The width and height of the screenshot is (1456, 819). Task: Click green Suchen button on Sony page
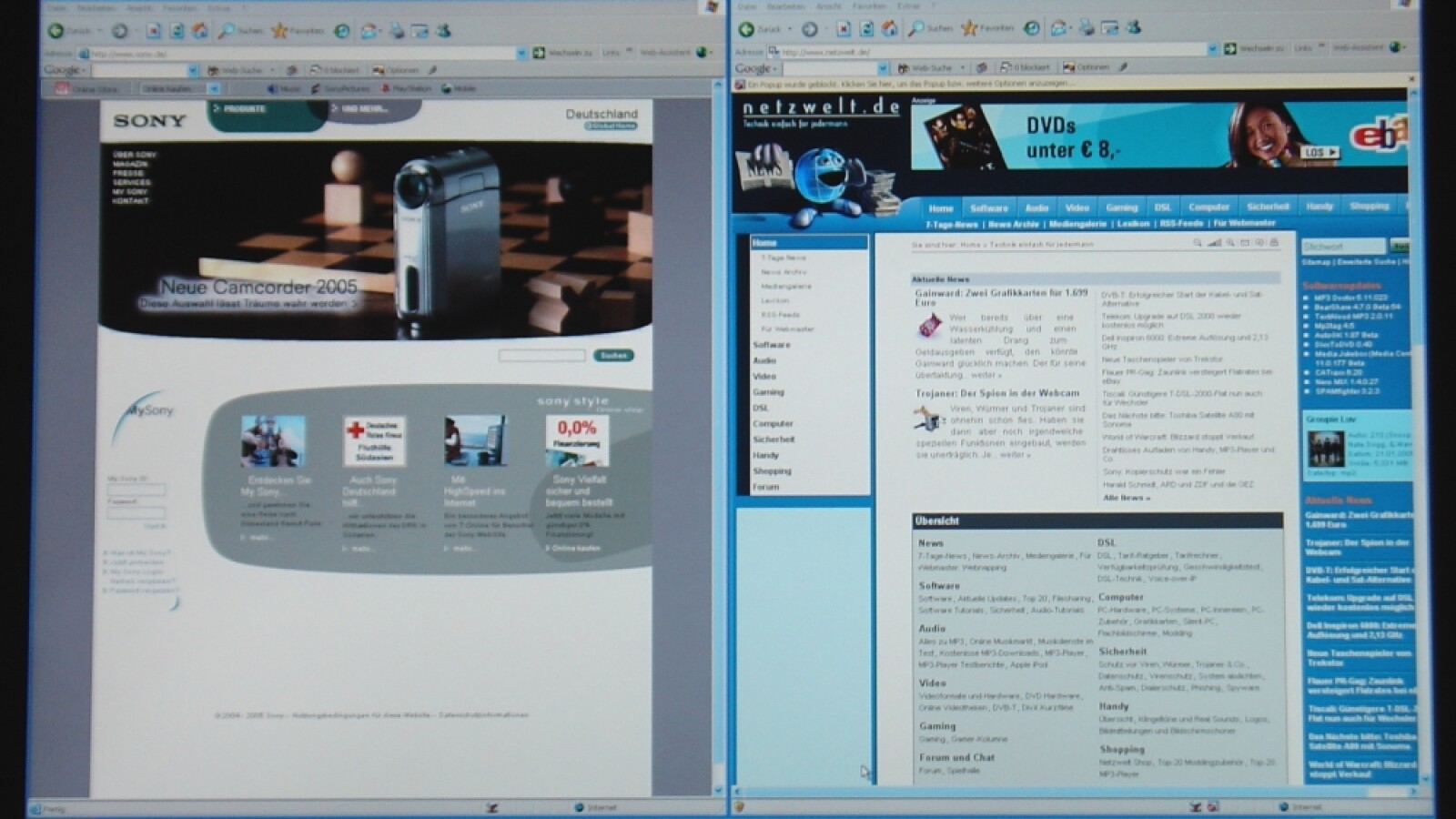pos(613,356)
